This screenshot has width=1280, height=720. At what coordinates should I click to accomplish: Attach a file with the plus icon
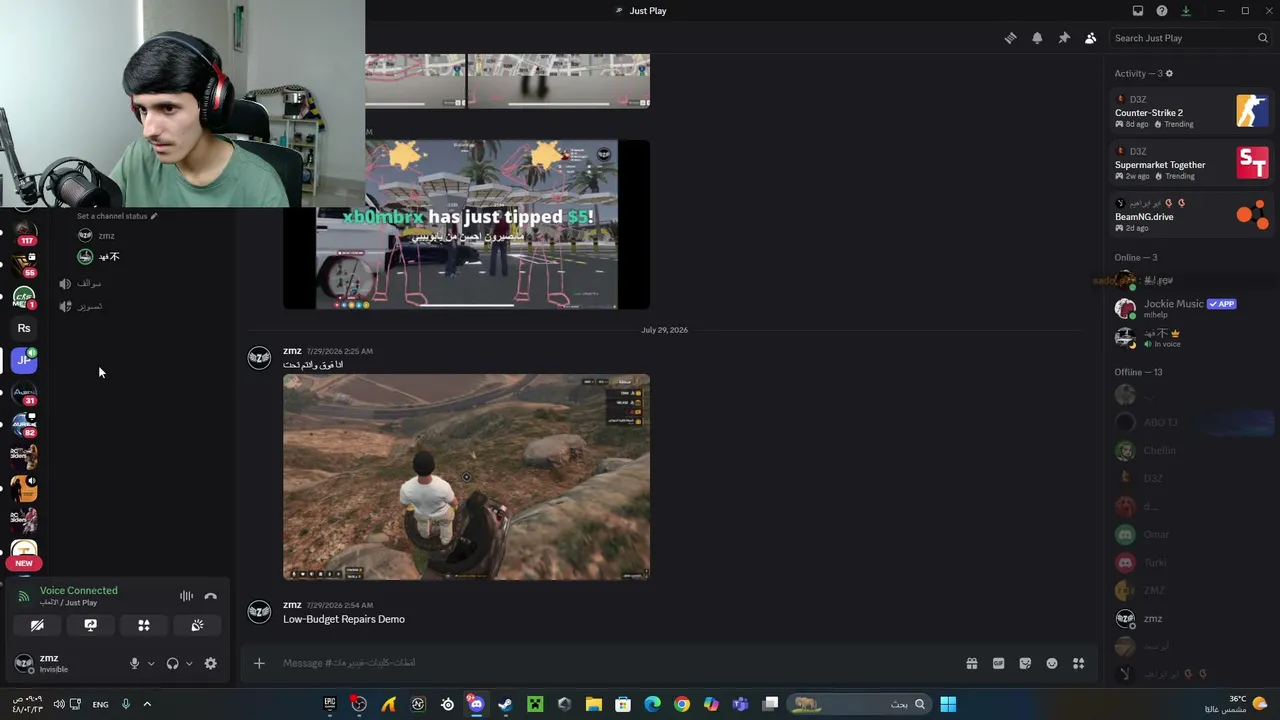pyautogui.click(x=259, y=663)
